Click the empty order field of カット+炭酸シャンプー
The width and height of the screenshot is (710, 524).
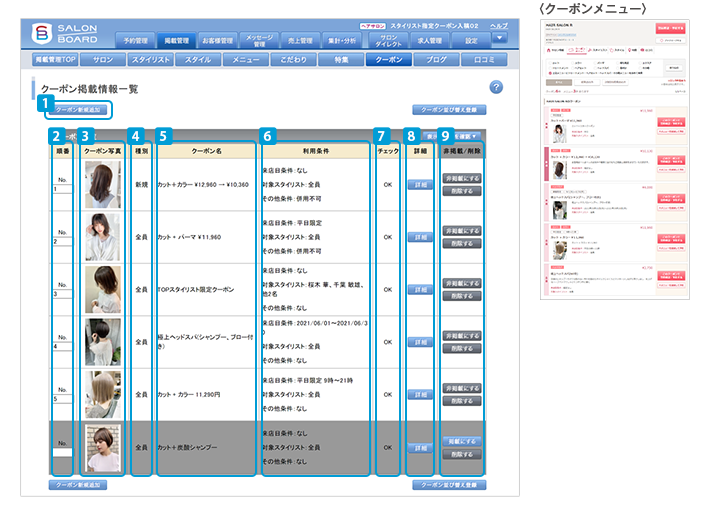[x=62, y=452]
